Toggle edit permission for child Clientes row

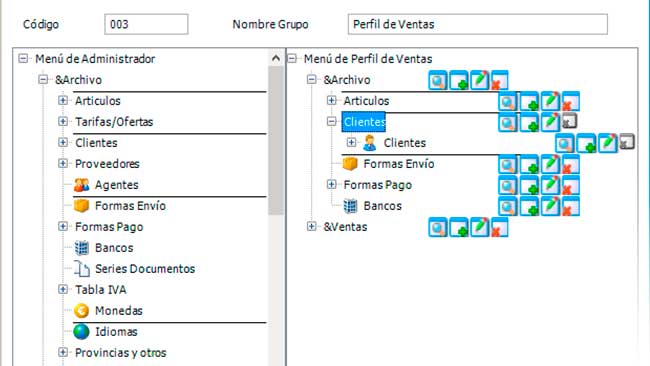[x=607, y=143]
